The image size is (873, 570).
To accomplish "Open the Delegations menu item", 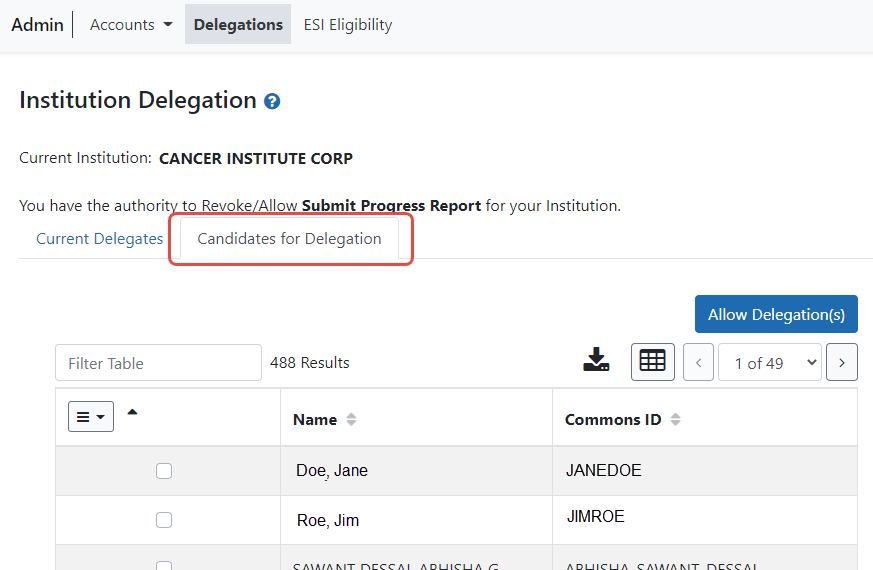I will click(x=238, y=25).
